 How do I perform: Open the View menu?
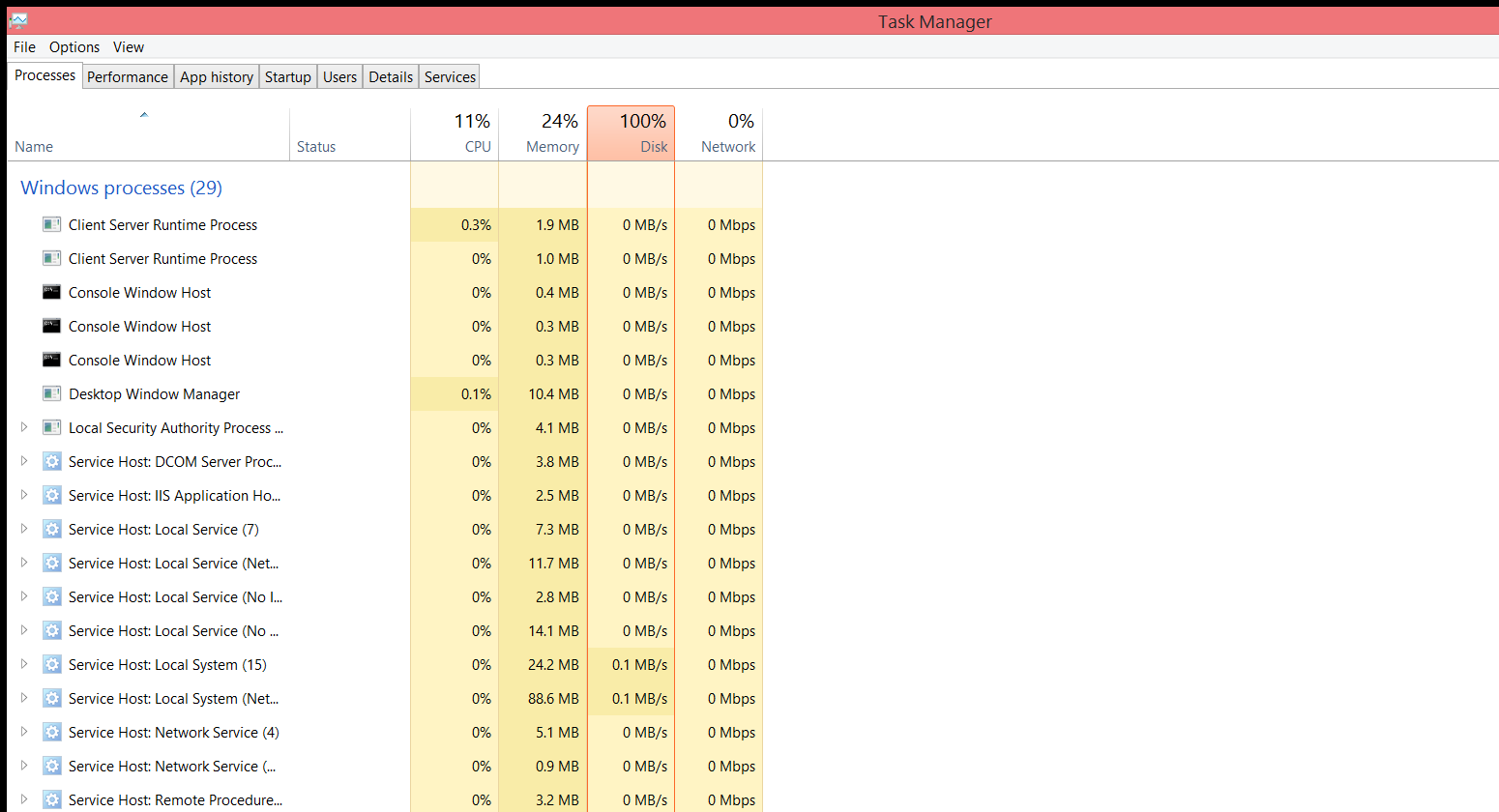[129, 46]
